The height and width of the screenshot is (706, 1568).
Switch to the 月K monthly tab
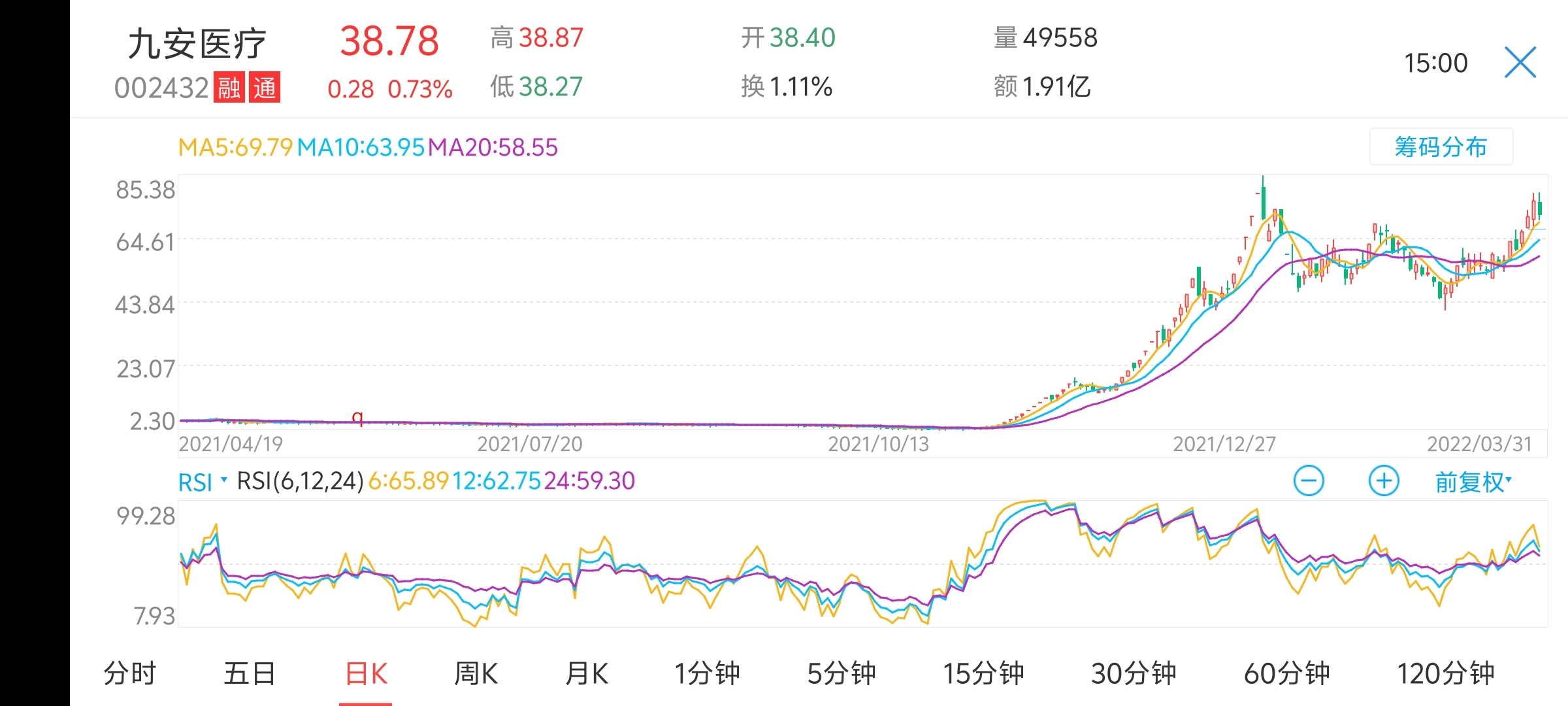587,673
